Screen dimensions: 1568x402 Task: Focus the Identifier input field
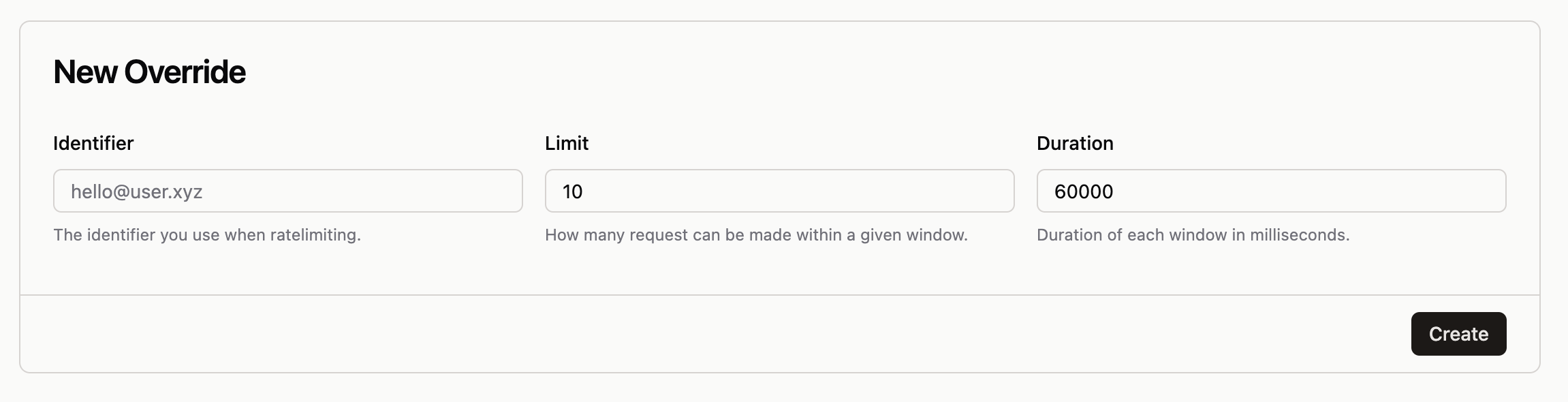coord(288,191)
